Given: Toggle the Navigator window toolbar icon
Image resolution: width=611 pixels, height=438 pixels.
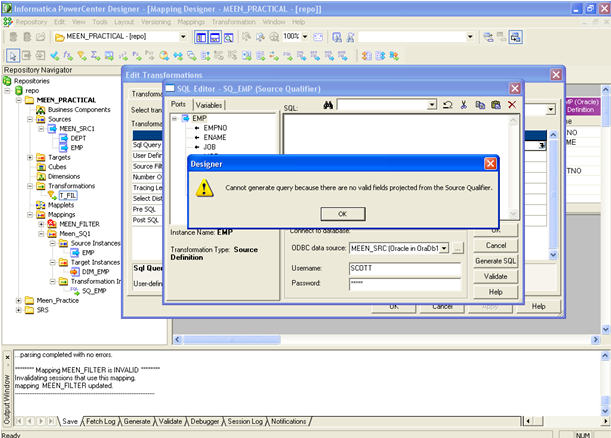Looking at the screenshot, I should point(201,37).
